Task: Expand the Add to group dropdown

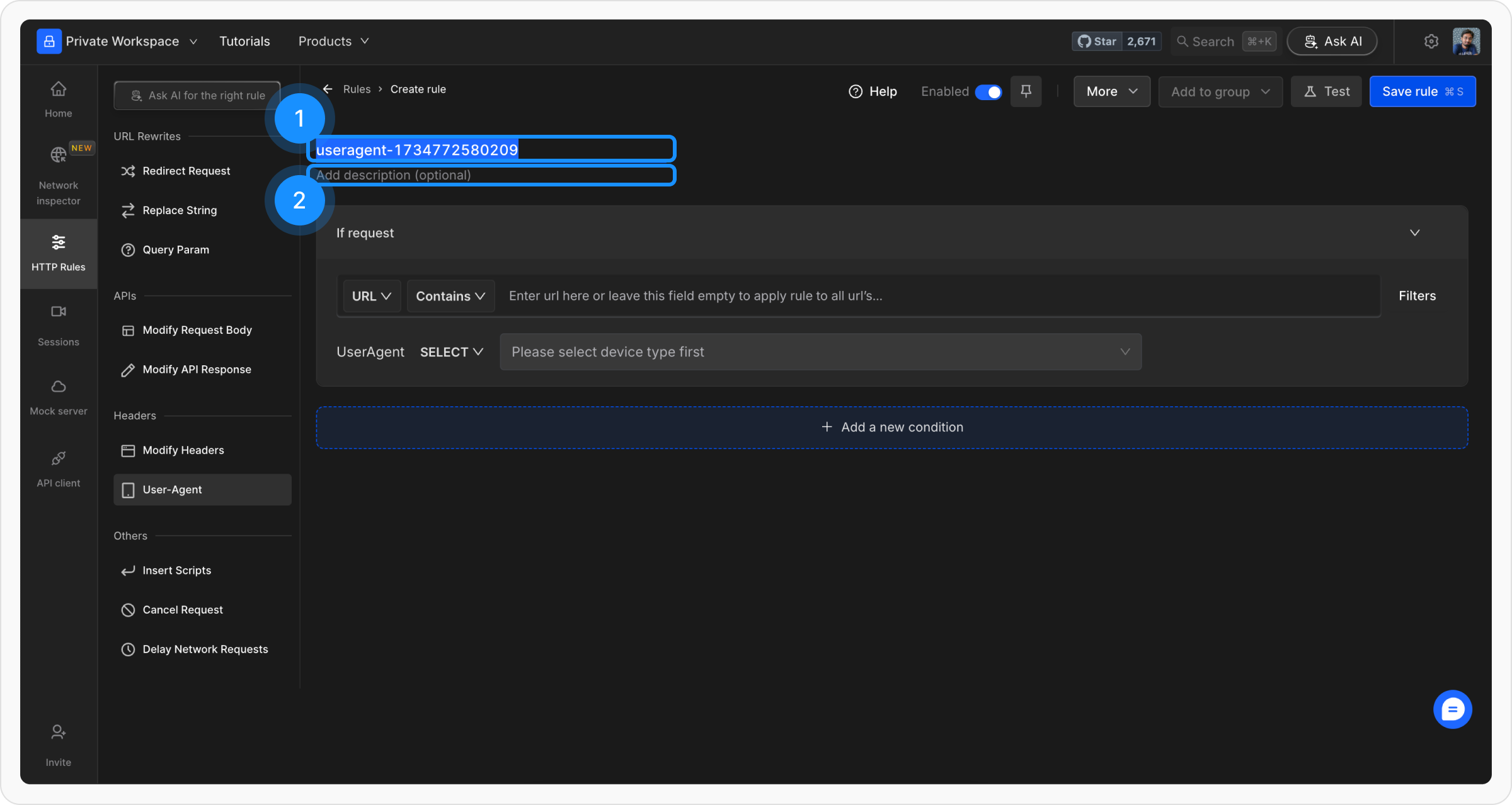Action: pyautogui.click(x=1220, y=92)
